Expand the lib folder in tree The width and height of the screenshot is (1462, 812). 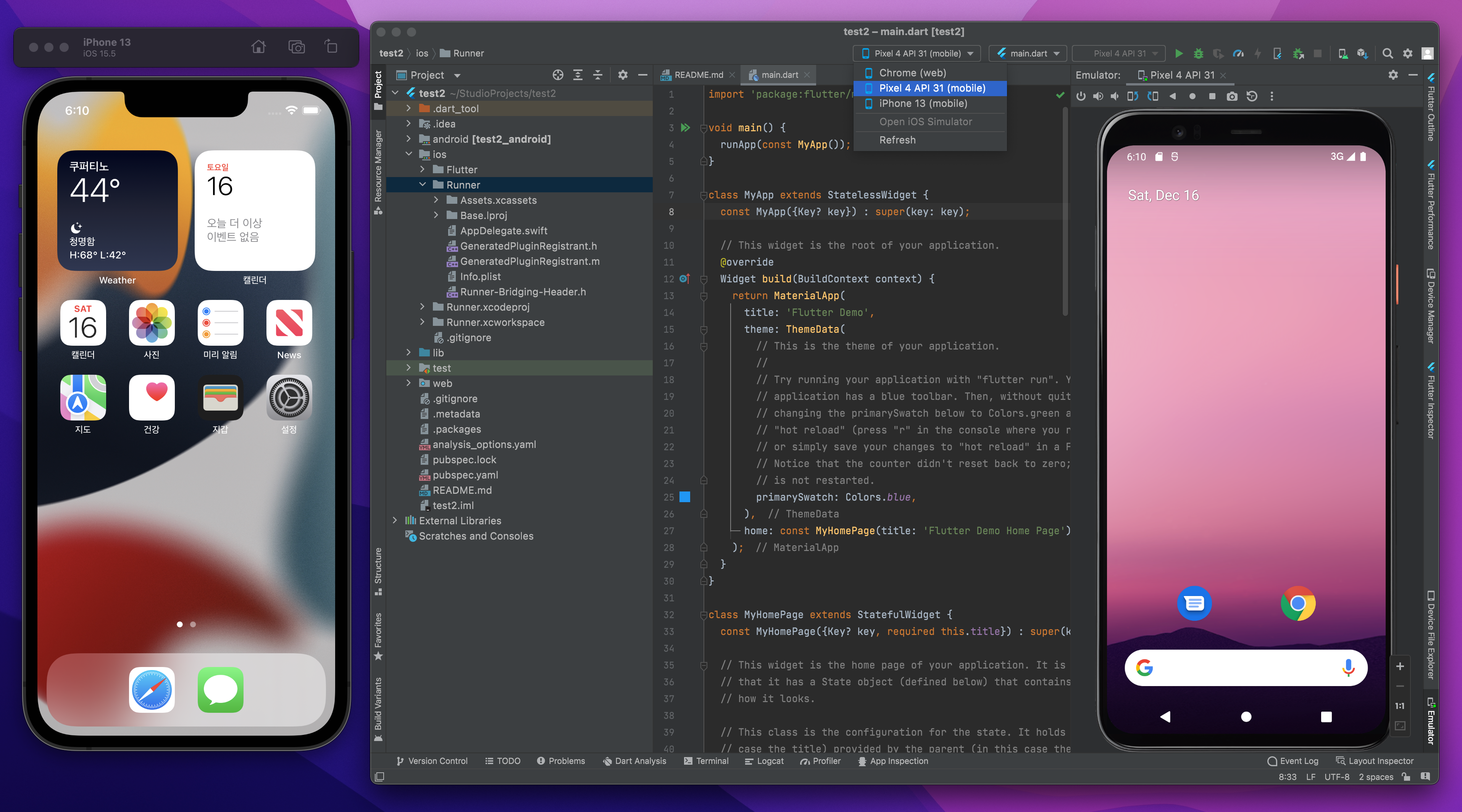408,353
